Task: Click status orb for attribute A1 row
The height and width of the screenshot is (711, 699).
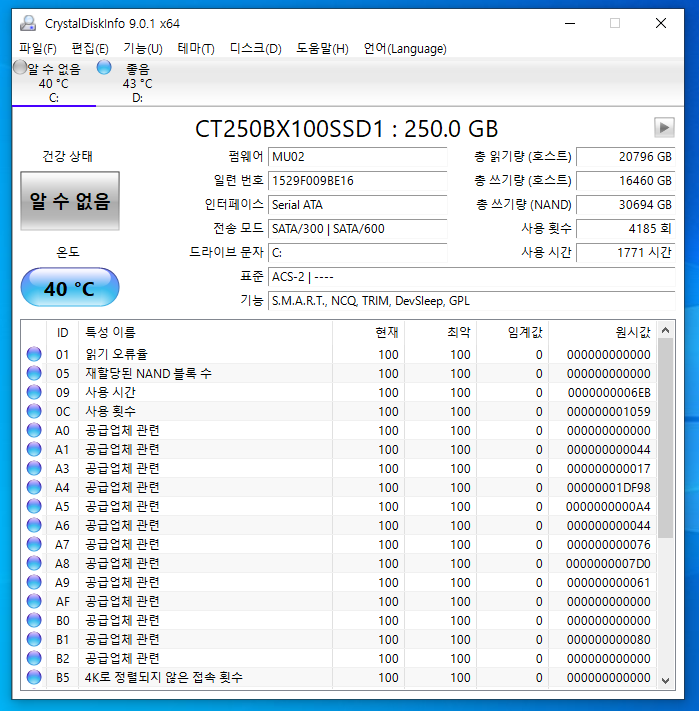Action: pos(34,449)
